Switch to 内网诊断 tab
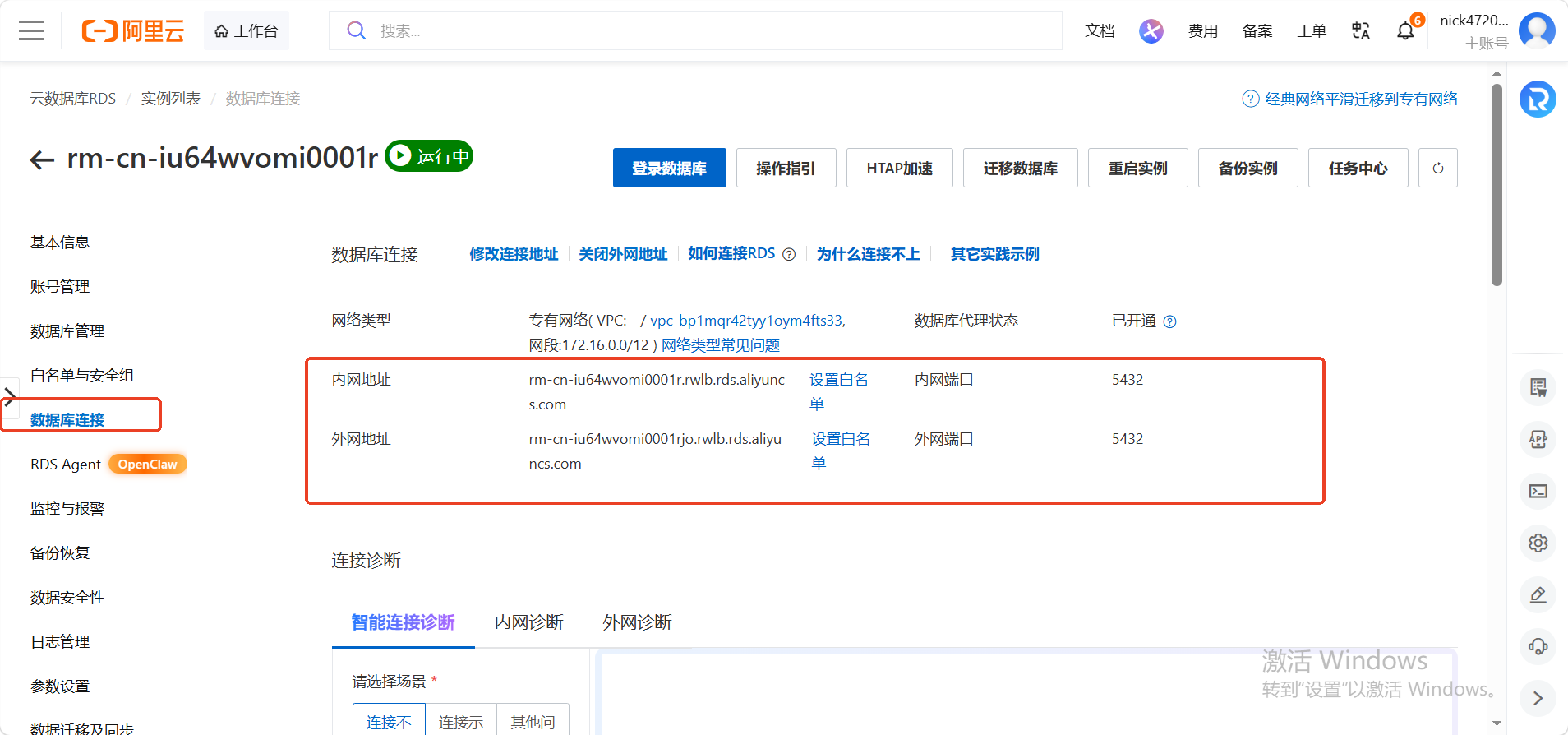The width and height of the screenshot is (1568, 735). [x=529, y=622]
